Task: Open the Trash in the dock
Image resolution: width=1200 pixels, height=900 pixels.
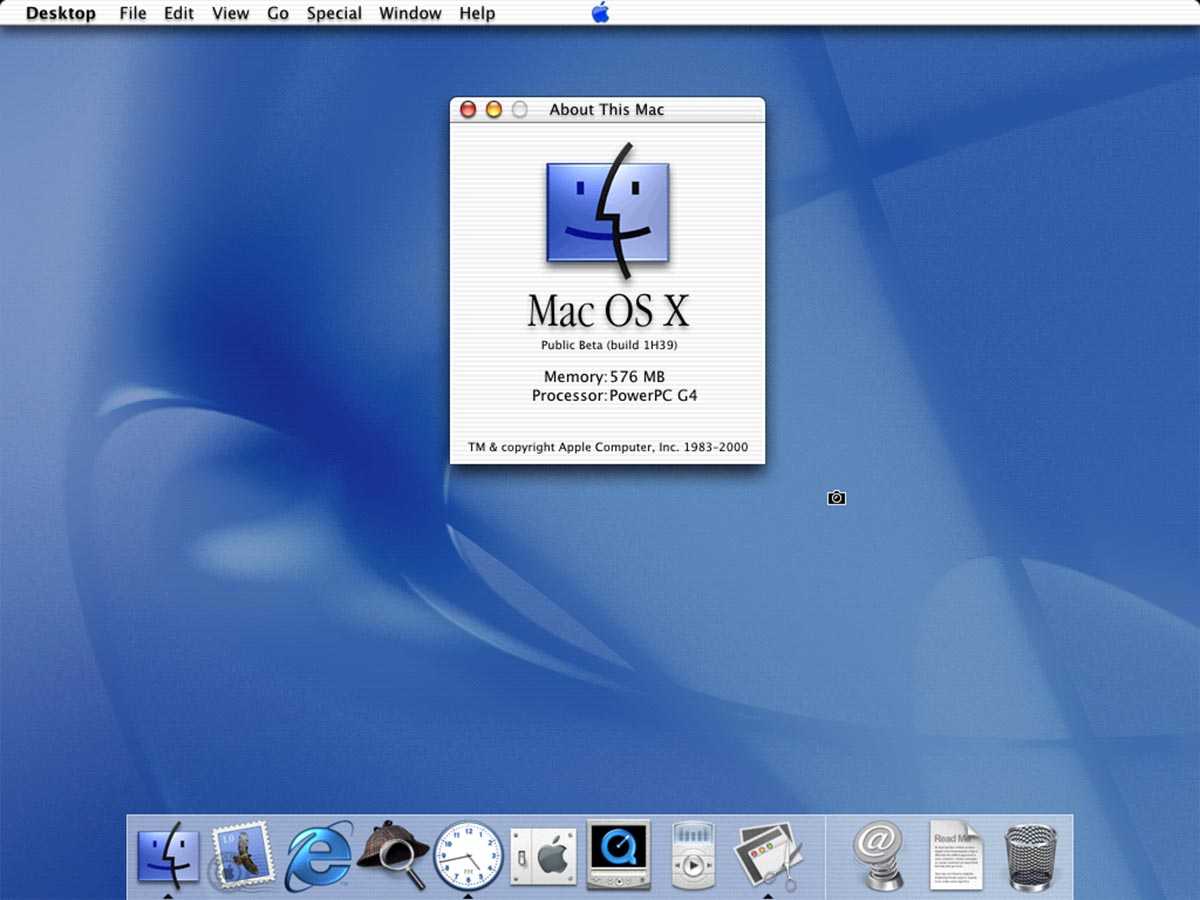Action: pos(1030,856)
